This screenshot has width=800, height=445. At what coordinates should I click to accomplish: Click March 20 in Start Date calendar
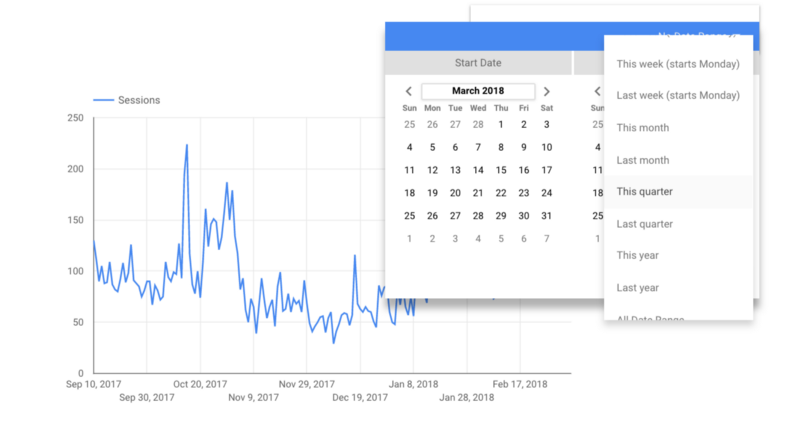tap(455, 193)
